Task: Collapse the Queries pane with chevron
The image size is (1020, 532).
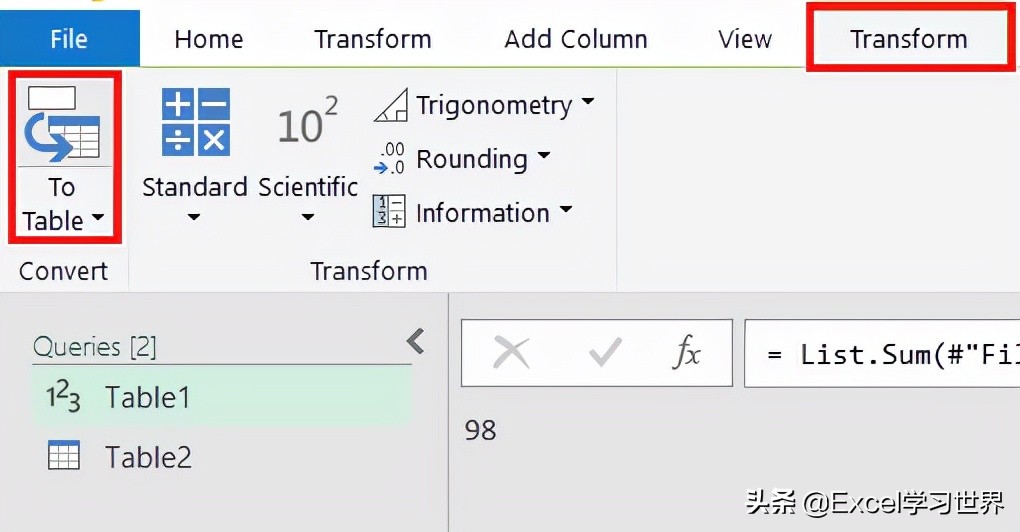Action: (x=416, y=342)
